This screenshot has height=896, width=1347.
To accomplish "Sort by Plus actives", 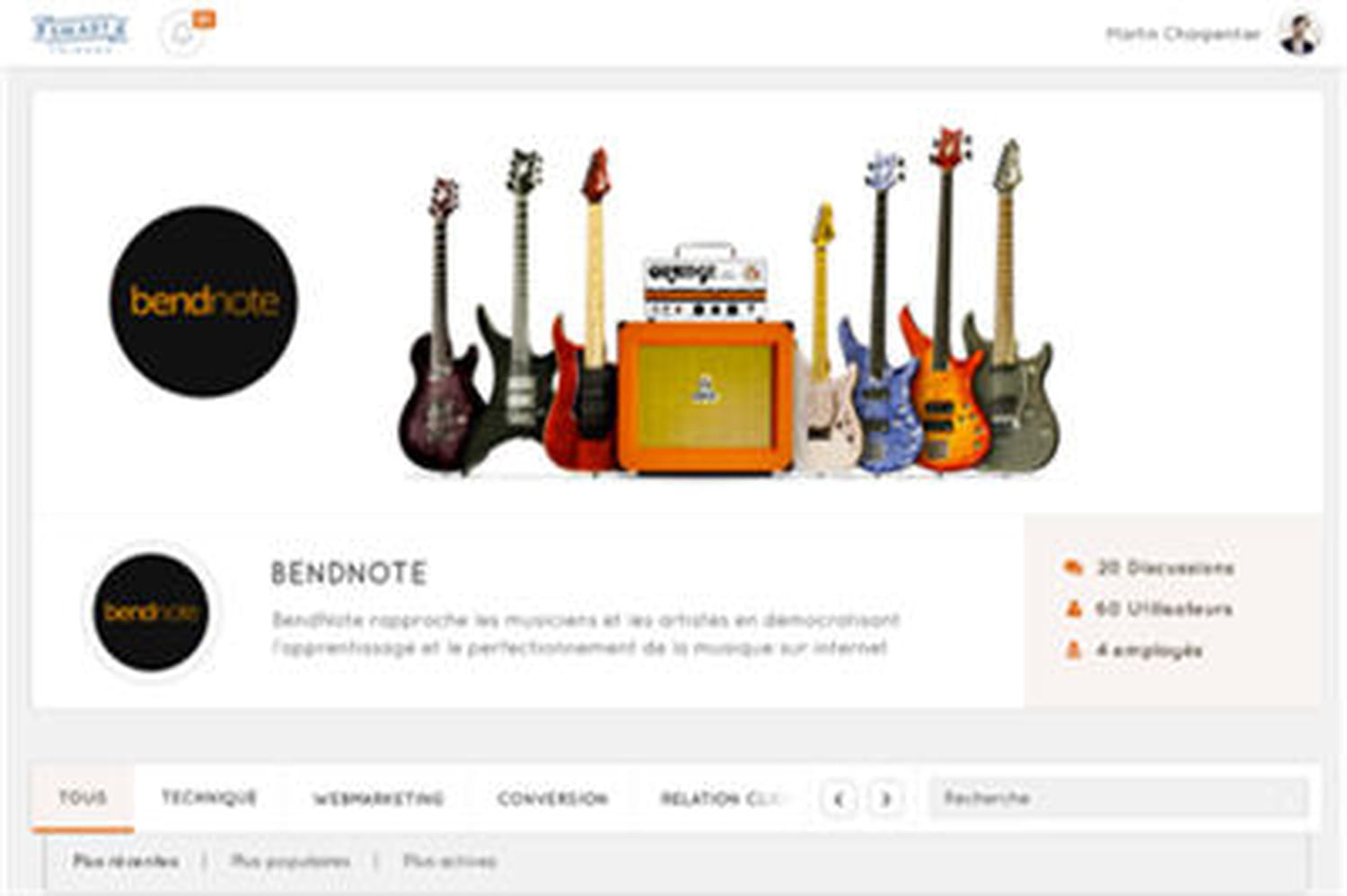I will tap(449, 861).
